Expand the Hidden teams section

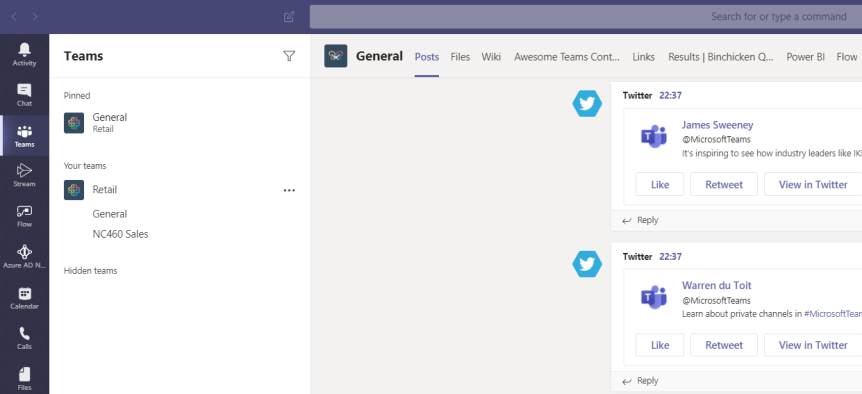(x=90, y=271)
